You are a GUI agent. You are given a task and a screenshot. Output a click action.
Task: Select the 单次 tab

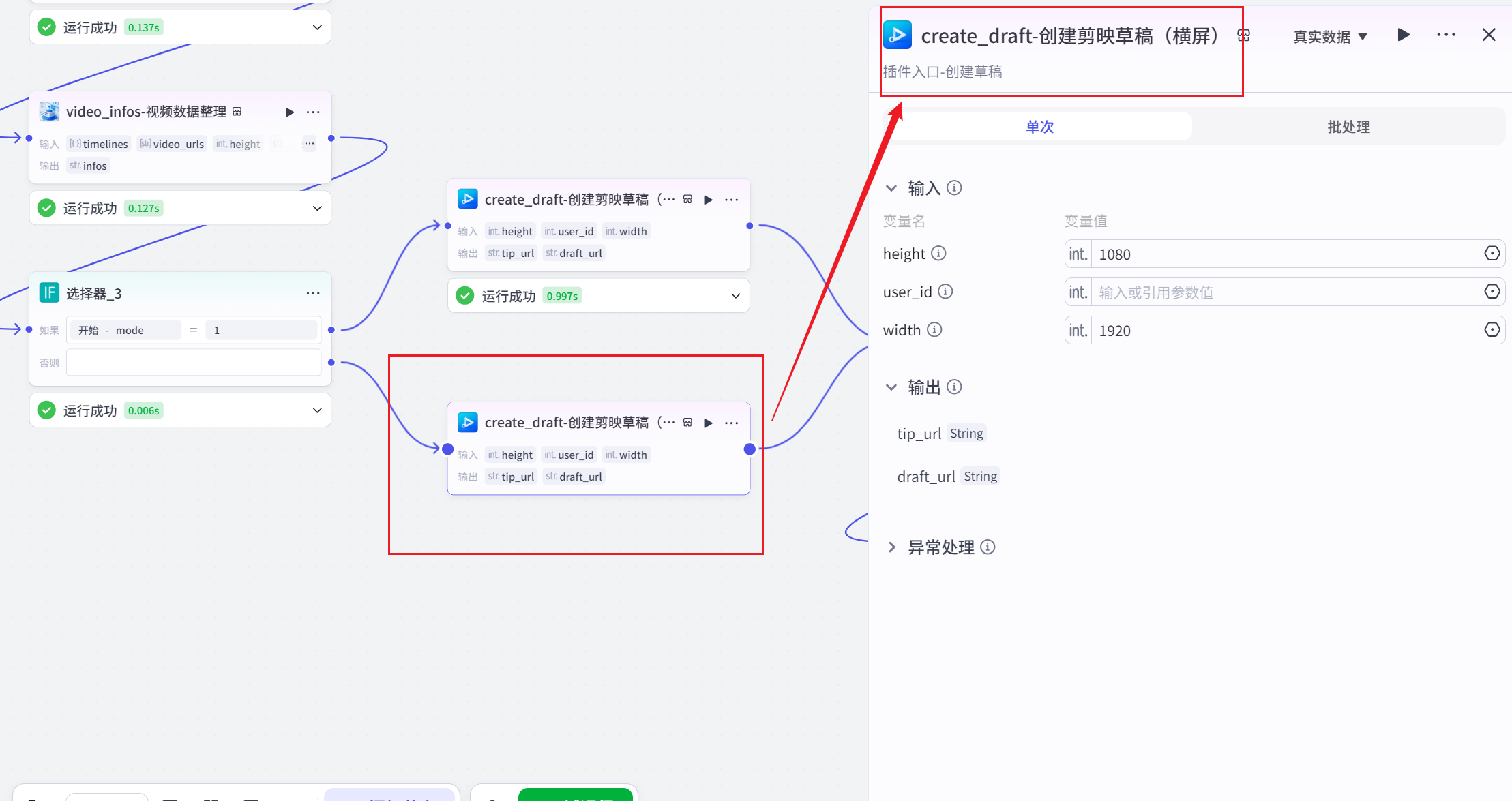pos(1039,127)
